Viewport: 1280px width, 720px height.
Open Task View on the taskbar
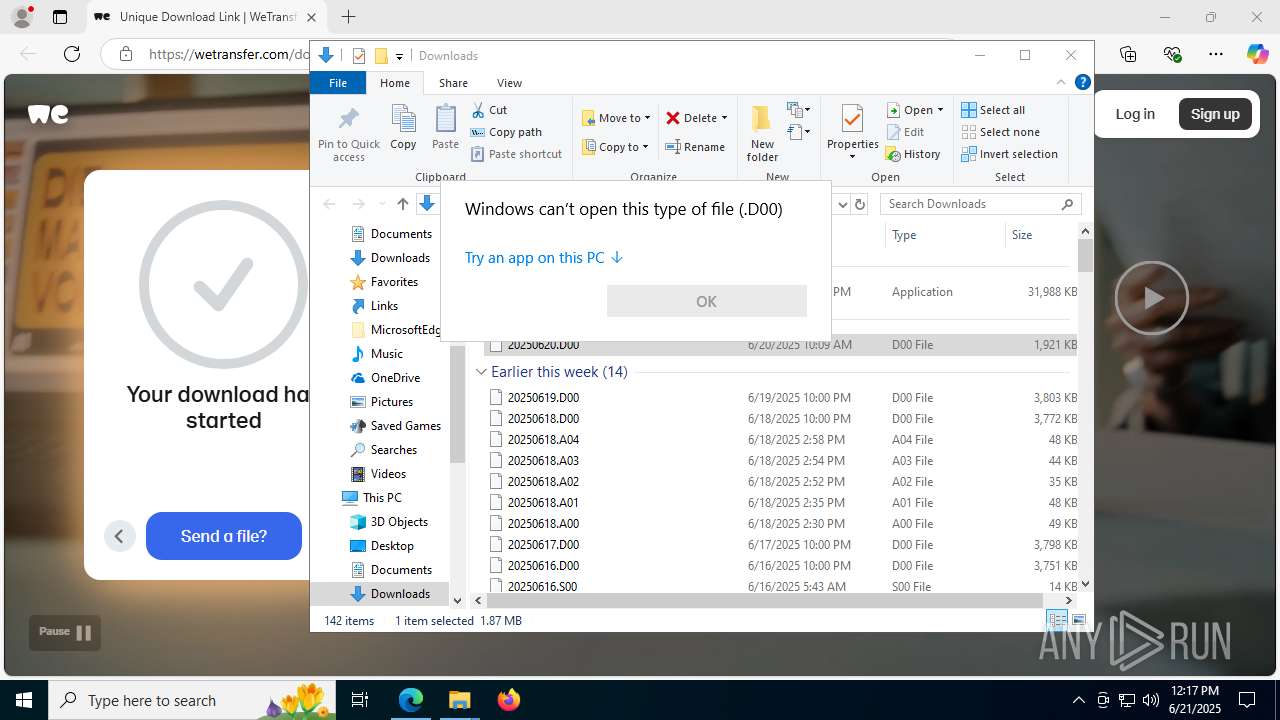361,700
